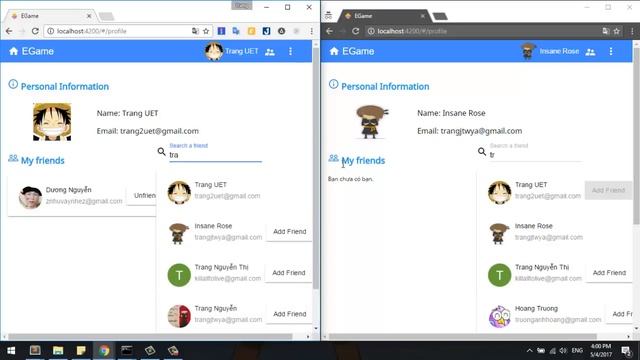Bookmark page with star in left browser
Viewport: 640px width, 360px height.
click(x=206, y=31)
